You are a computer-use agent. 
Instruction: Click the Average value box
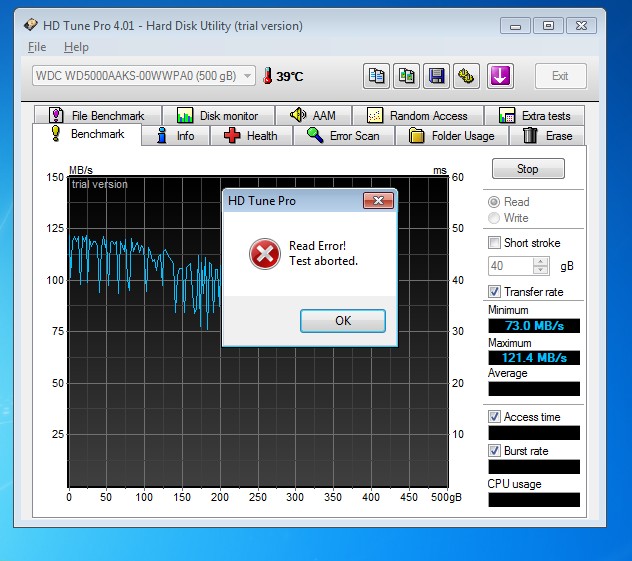coord(534,389)
